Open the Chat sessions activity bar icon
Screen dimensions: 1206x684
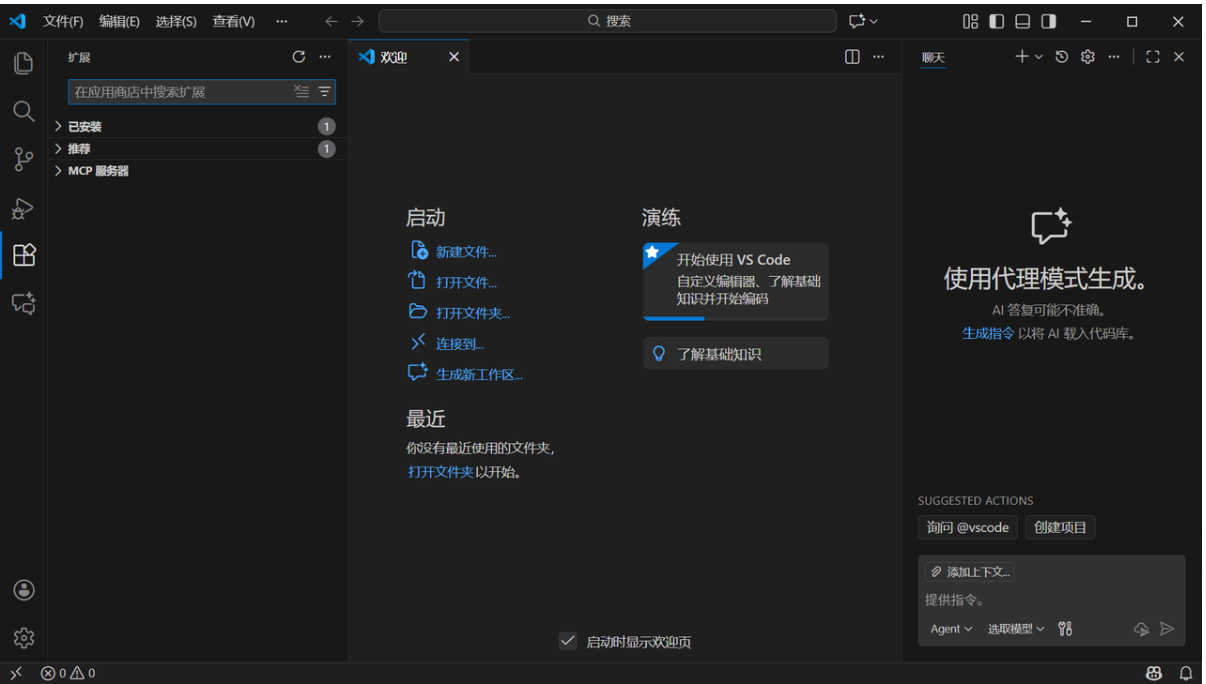tap(24, 303)
